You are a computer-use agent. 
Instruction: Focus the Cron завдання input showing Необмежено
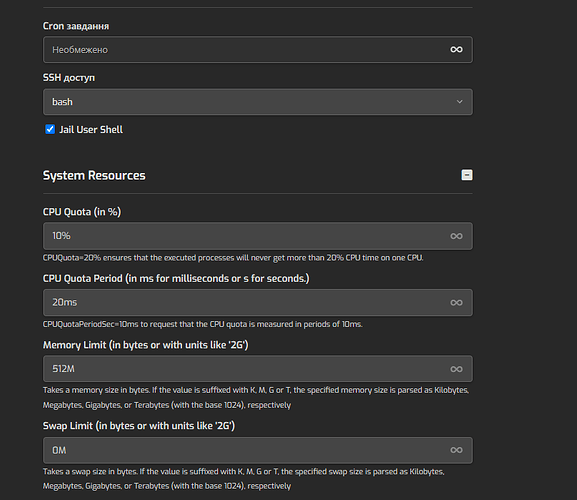click(258, 49)
